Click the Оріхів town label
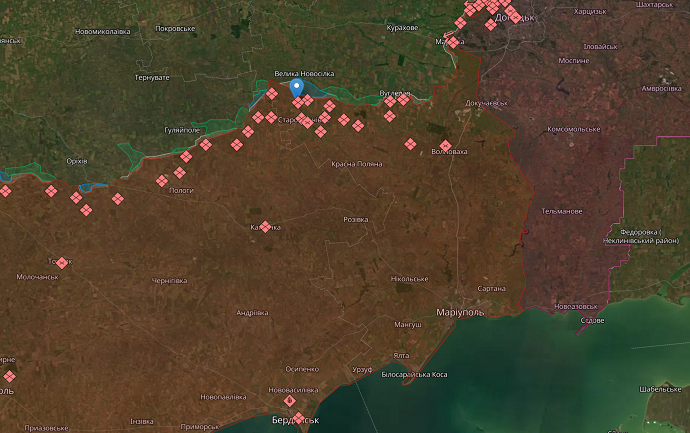The width and height of the screenshot is (690, 433). click(76, 161)
